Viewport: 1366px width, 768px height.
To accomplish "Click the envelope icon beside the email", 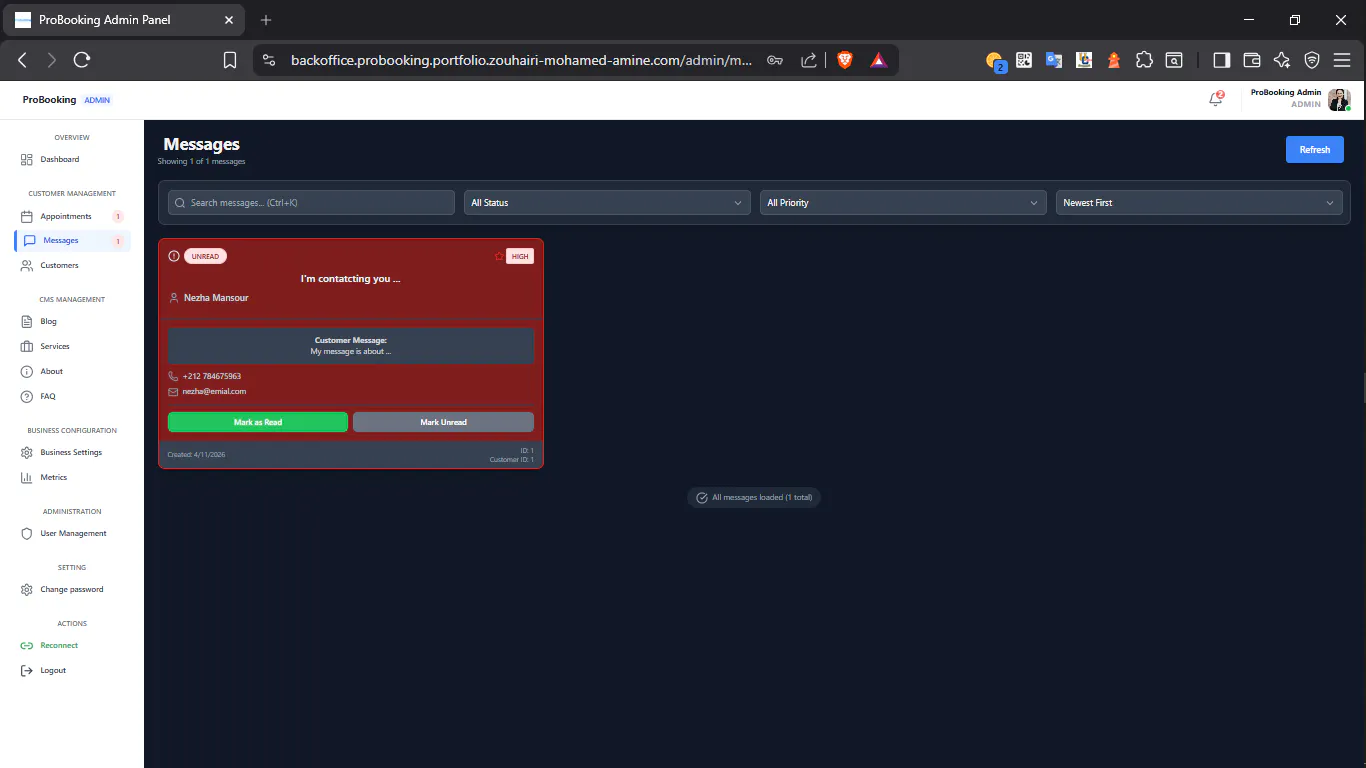I will (173, 392).
